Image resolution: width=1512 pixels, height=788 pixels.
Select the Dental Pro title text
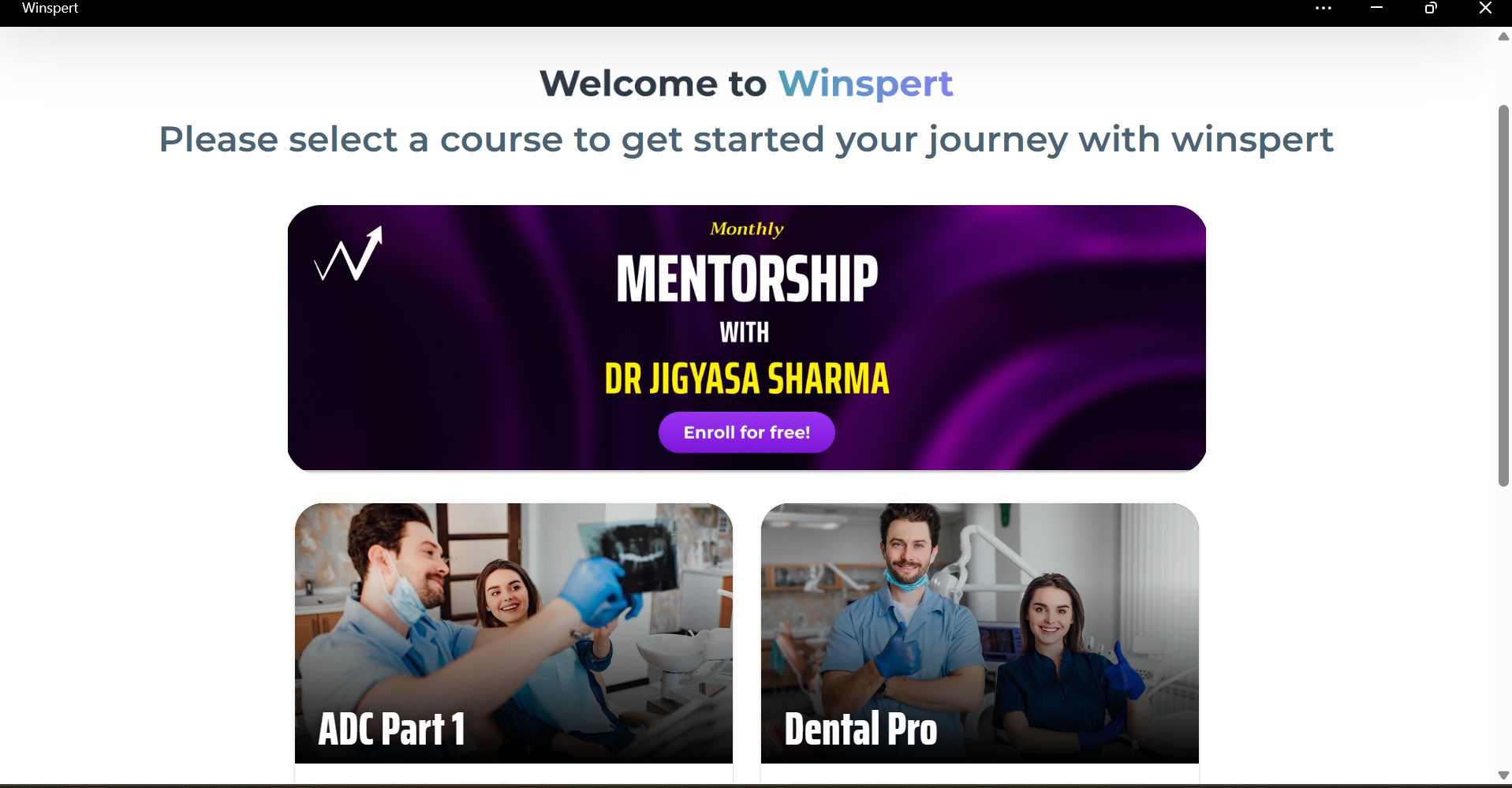(x=861, y=729)
